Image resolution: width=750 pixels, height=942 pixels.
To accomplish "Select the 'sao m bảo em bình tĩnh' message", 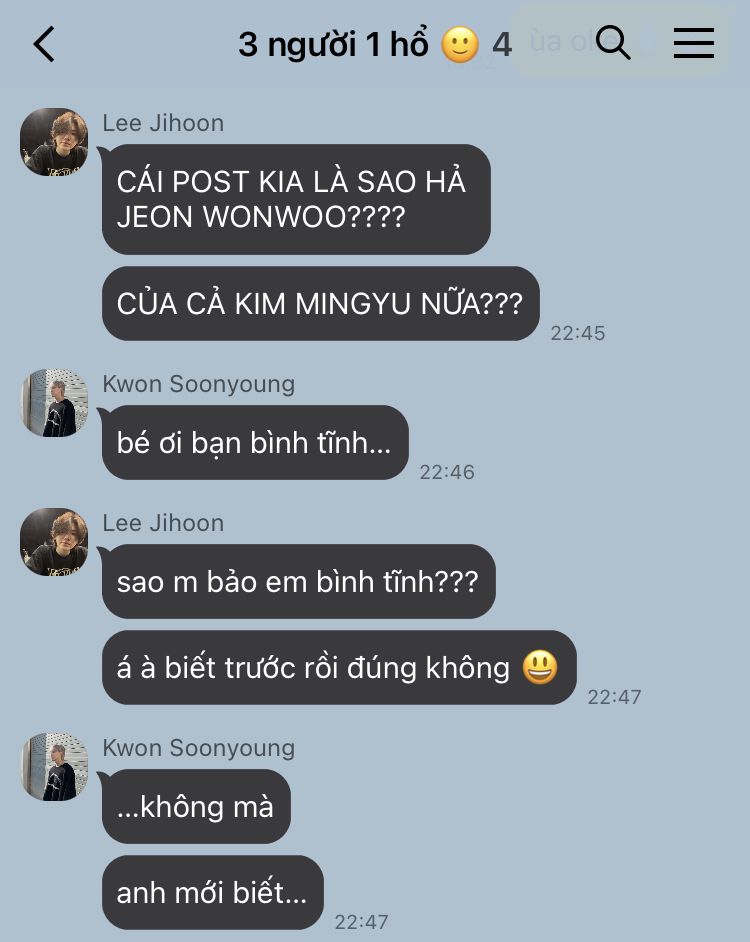I will point(299,582).
